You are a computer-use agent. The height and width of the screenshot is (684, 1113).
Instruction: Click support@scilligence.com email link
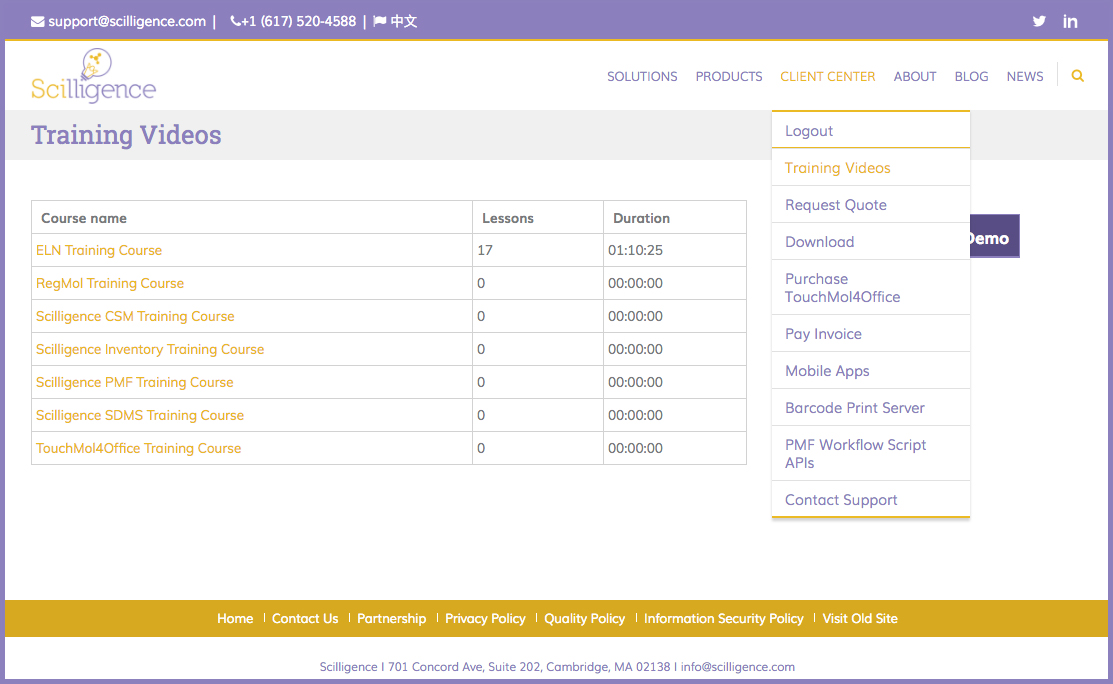pyautogui.click(x=126, y=21)
